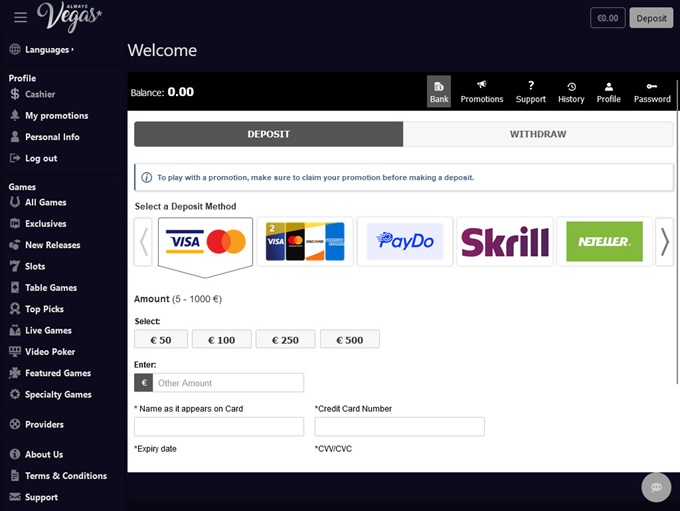Select the Deposit tab
This screenshot has height=511, width=680.
pyautogui.click(x=268, y=134)
